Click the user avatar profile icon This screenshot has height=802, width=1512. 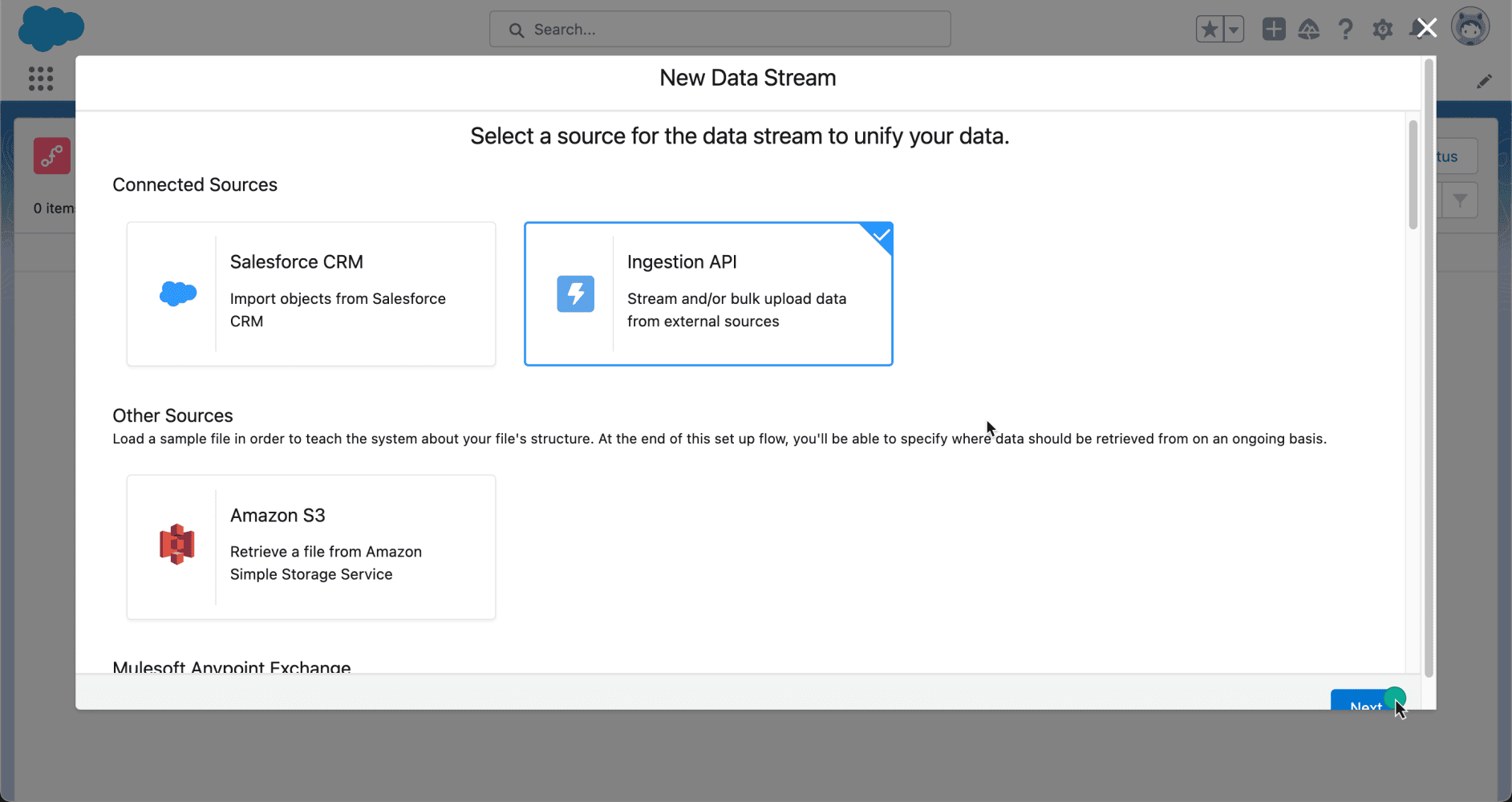coord(1470,28)
